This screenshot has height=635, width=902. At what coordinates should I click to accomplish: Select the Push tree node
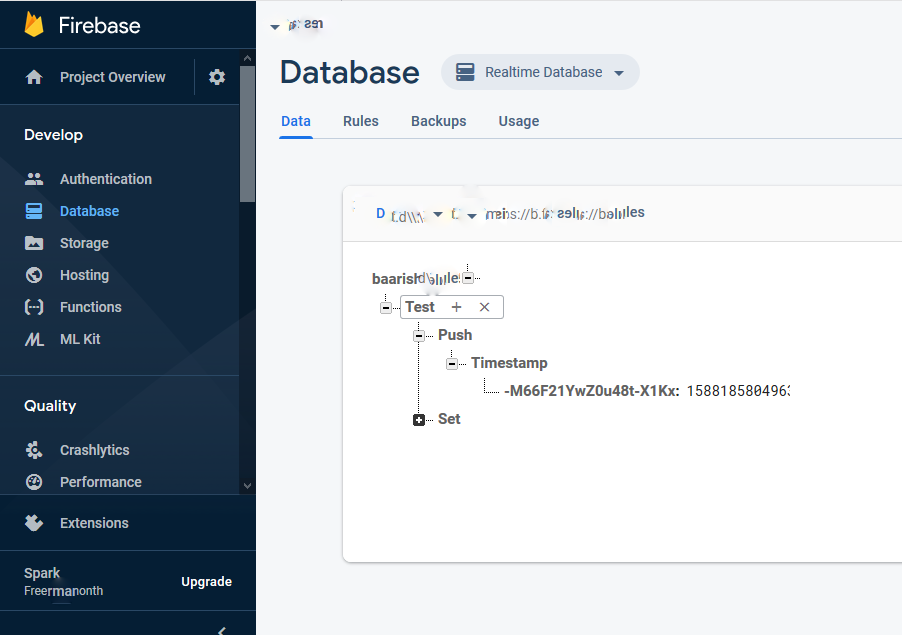pos(455,335)
